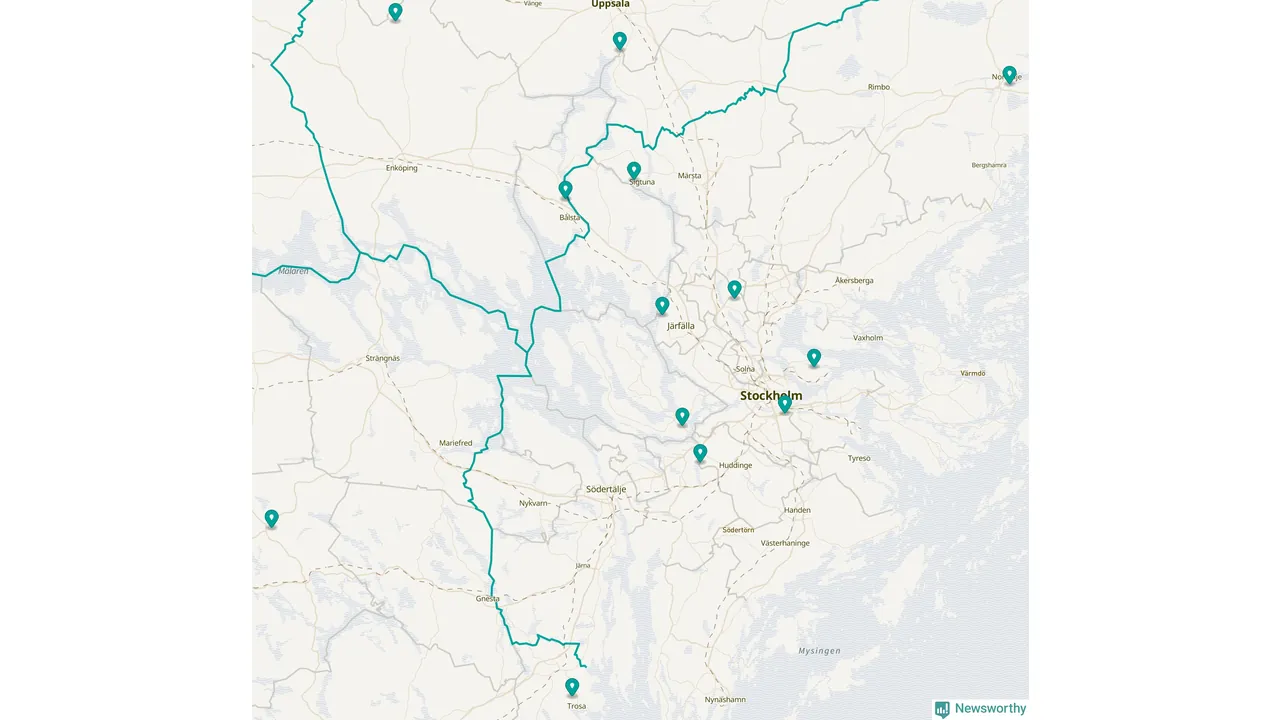Click the Enköping town label
1280x720 pixels.
[x=401, y=168]
